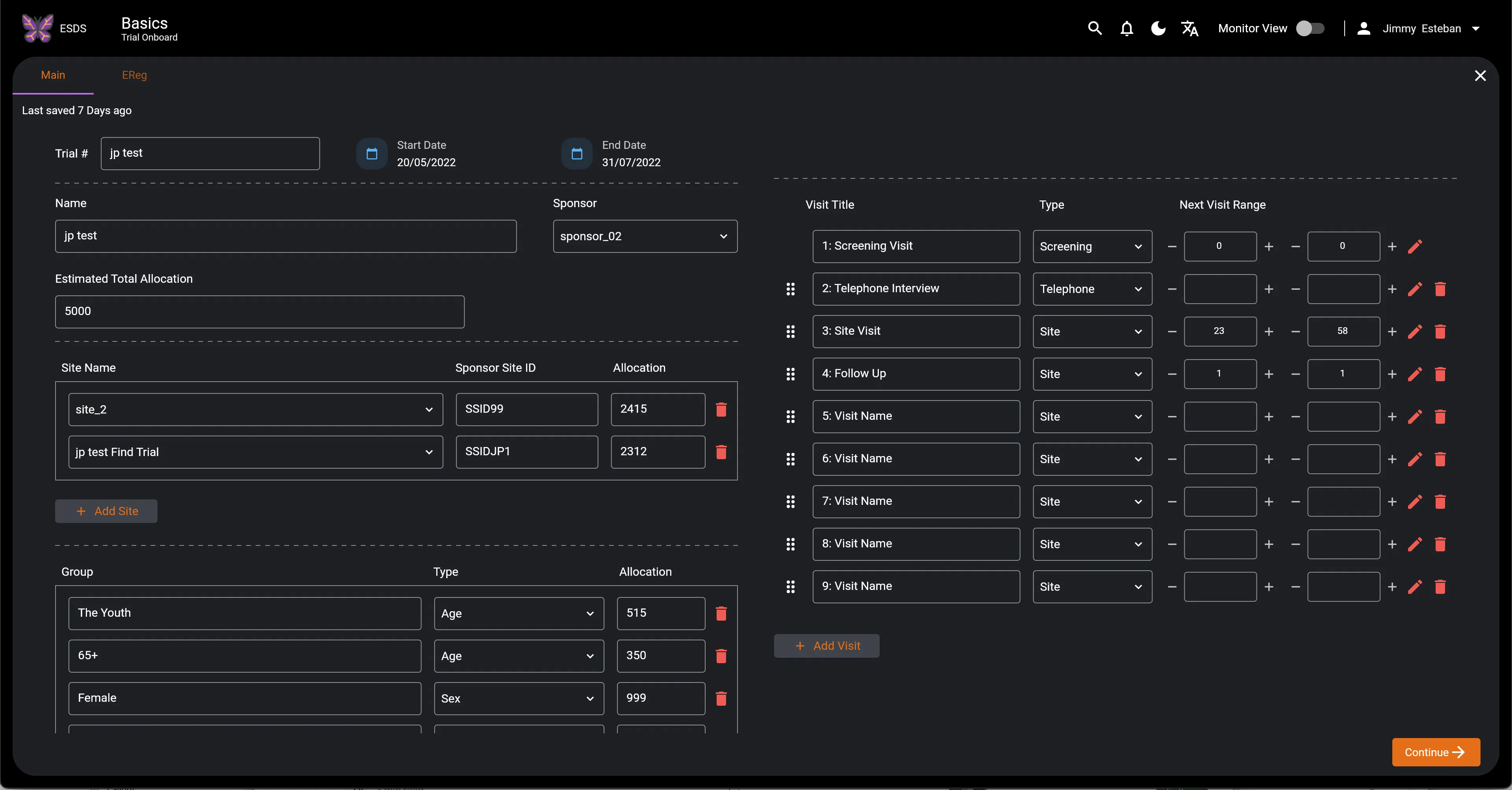The height and width of the screenshot is (790, 1512).
Task: Decrease first range value for 6: Visit Name
Action: (1172, 459)
